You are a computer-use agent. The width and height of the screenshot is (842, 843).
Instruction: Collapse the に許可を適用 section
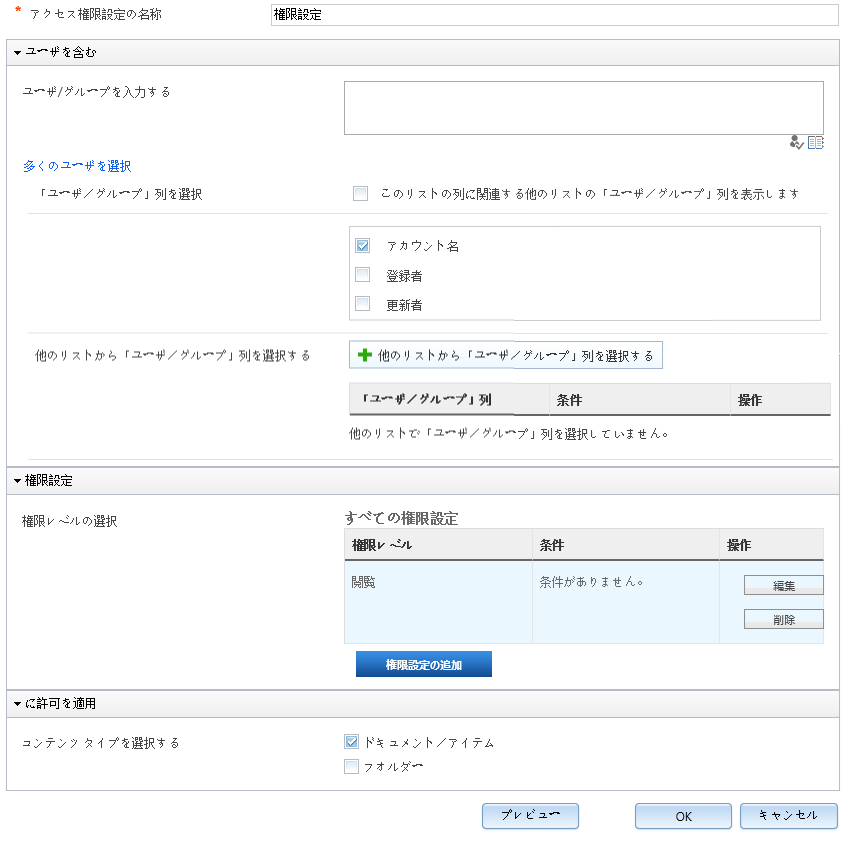(17, 704)
